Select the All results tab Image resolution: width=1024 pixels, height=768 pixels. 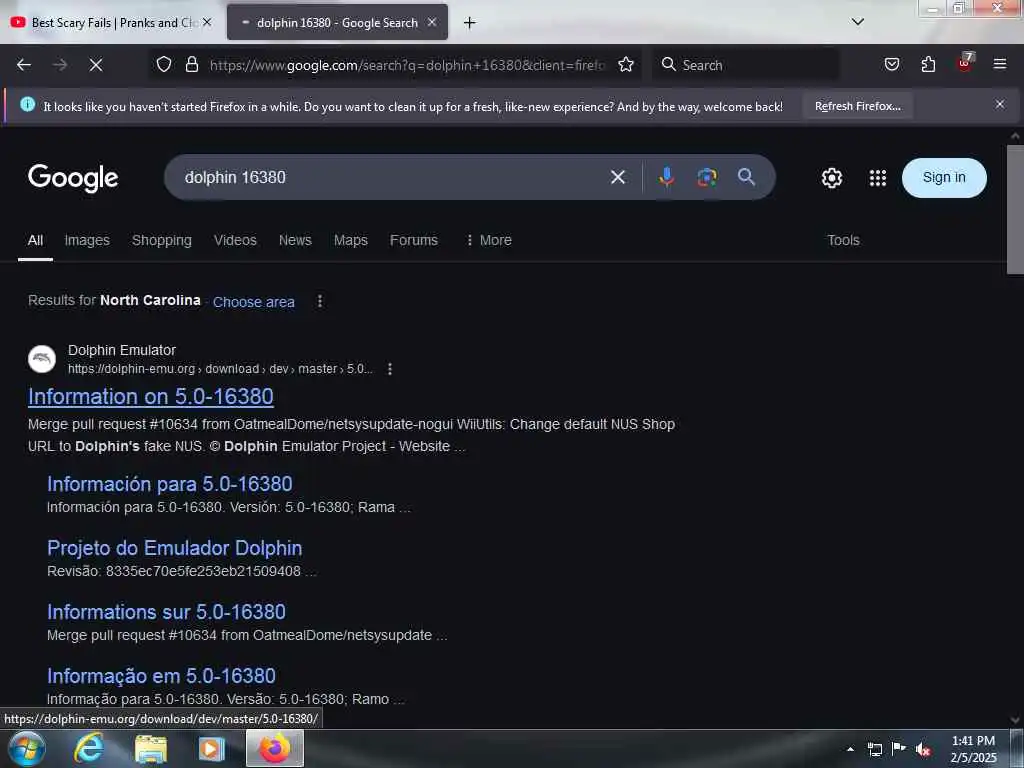(35, 240)
